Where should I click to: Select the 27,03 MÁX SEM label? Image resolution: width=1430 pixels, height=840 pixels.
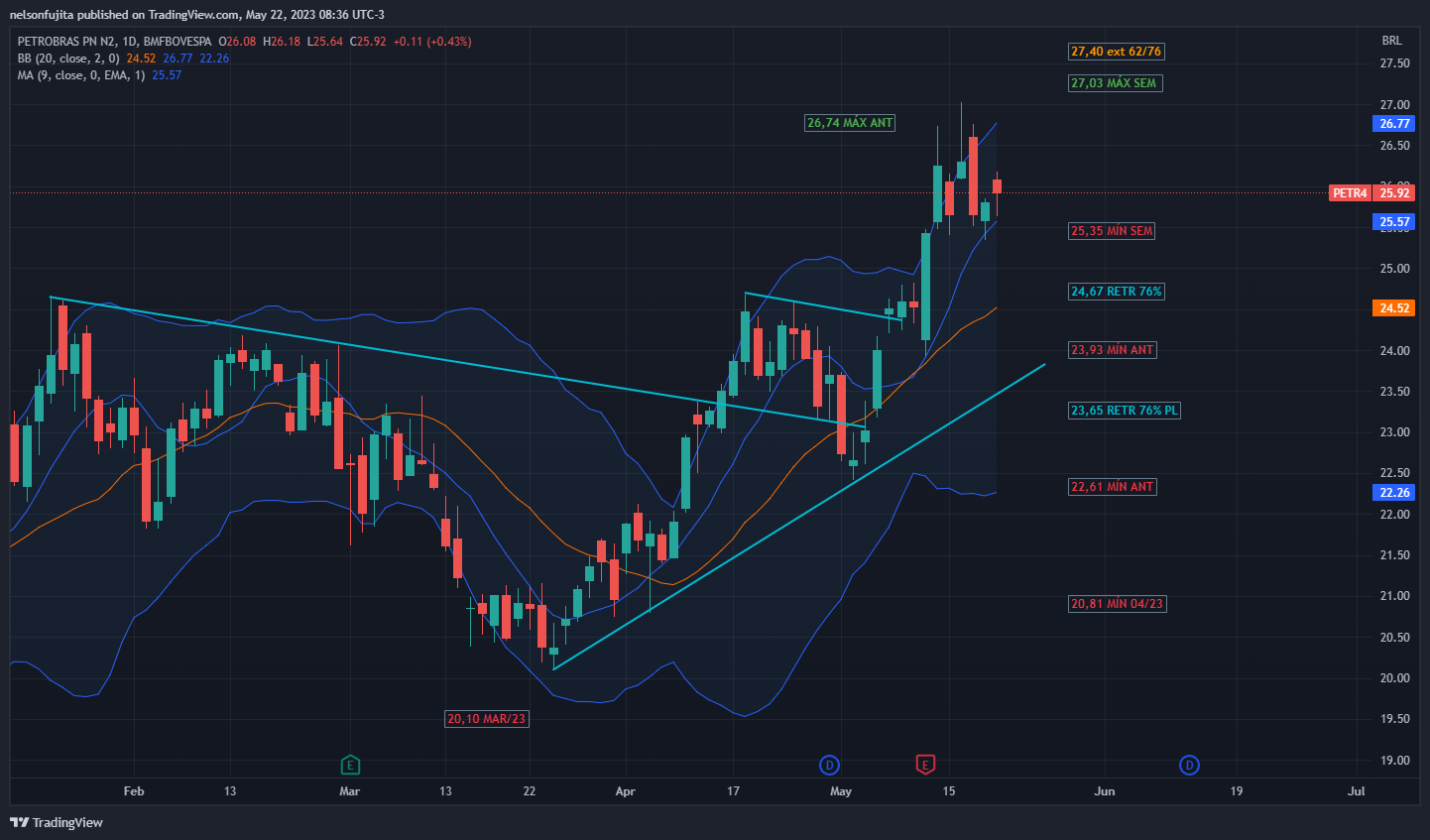1114,83
